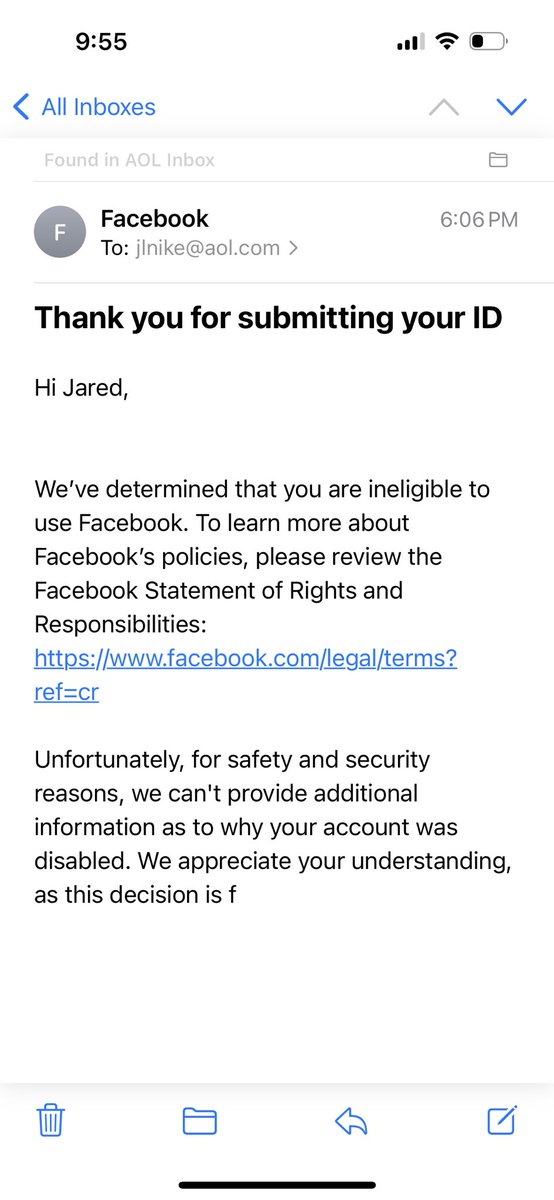Tap the home indicator bar at bottom
The image size is (554, 1200).
pos(277,1185)
